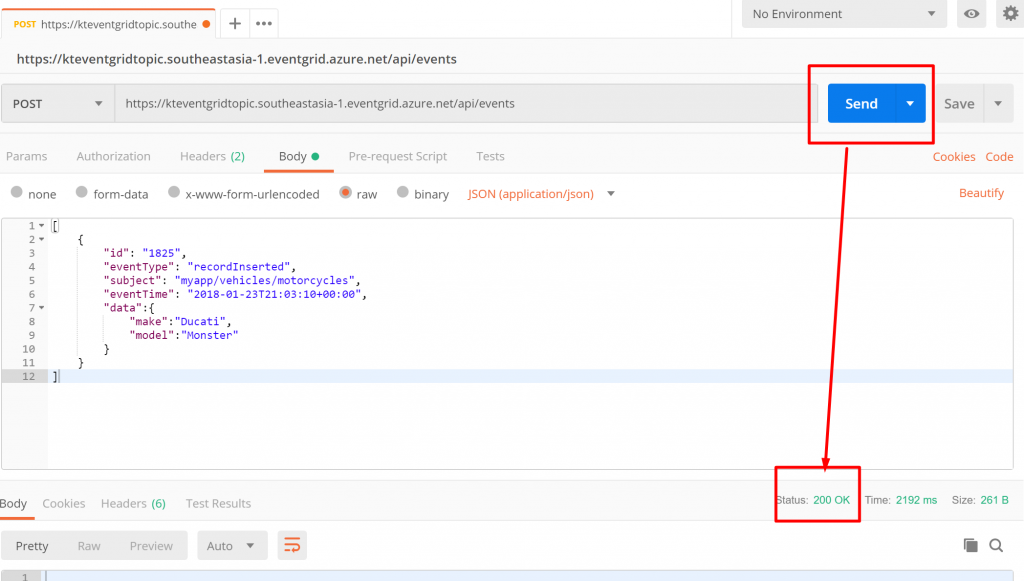1024x581 pixels.
Task: Select x-www-form-urlencoded body type
Action: click(174, 192)
